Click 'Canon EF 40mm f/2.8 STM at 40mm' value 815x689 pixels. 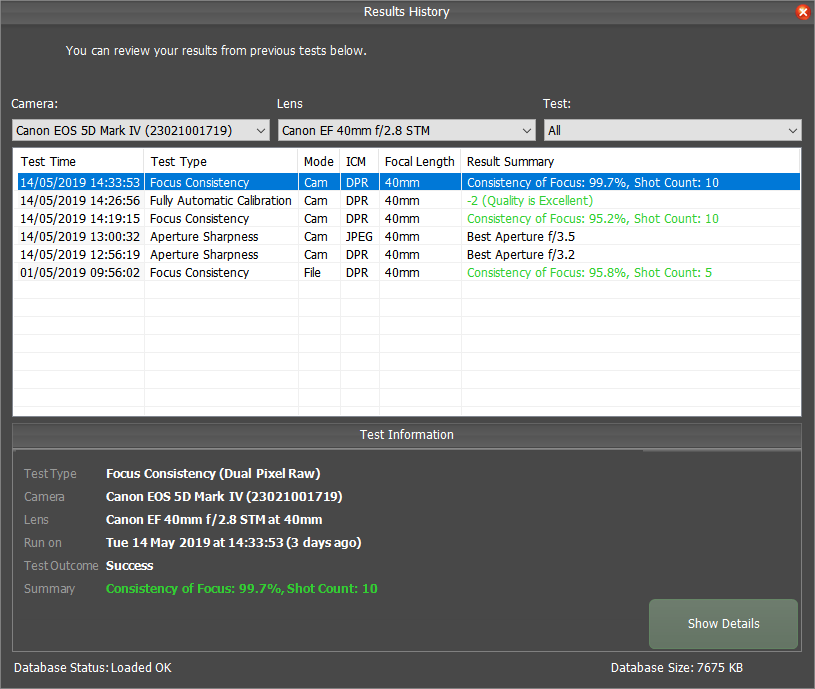(x=214, y=520)
